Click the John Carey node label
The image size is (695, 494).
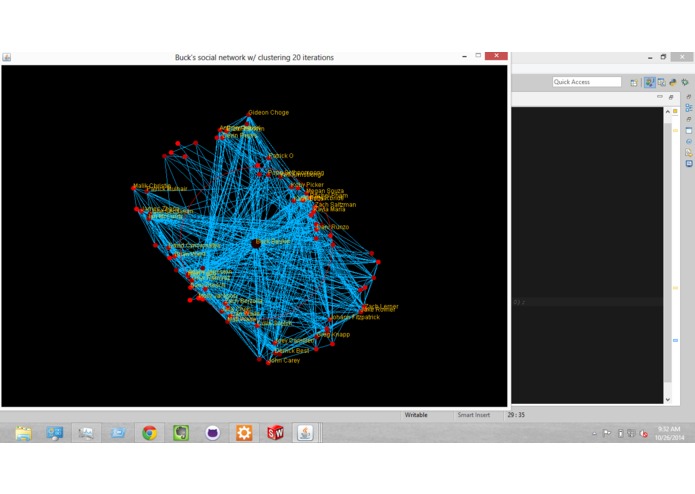click(x=285, y=361)
